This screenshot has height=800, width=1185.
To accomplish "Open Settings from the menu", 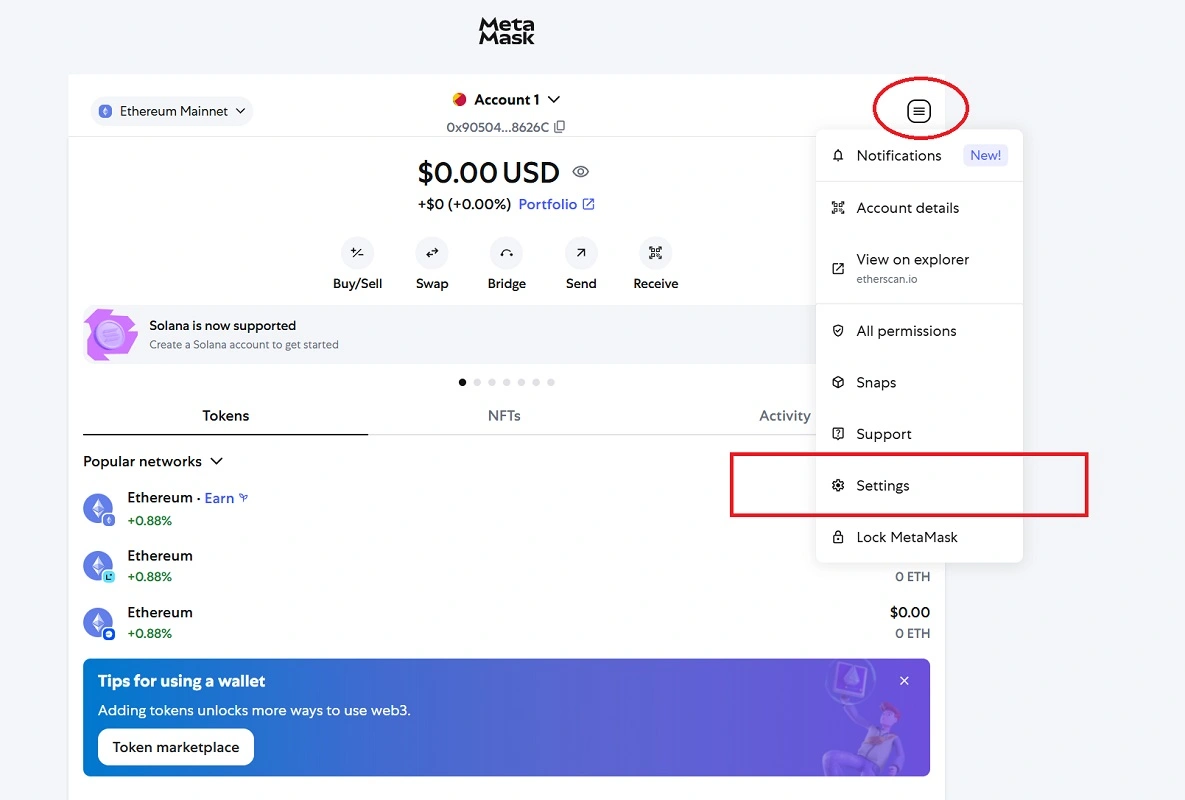I will pyautogui.click(x=919, y=486).
